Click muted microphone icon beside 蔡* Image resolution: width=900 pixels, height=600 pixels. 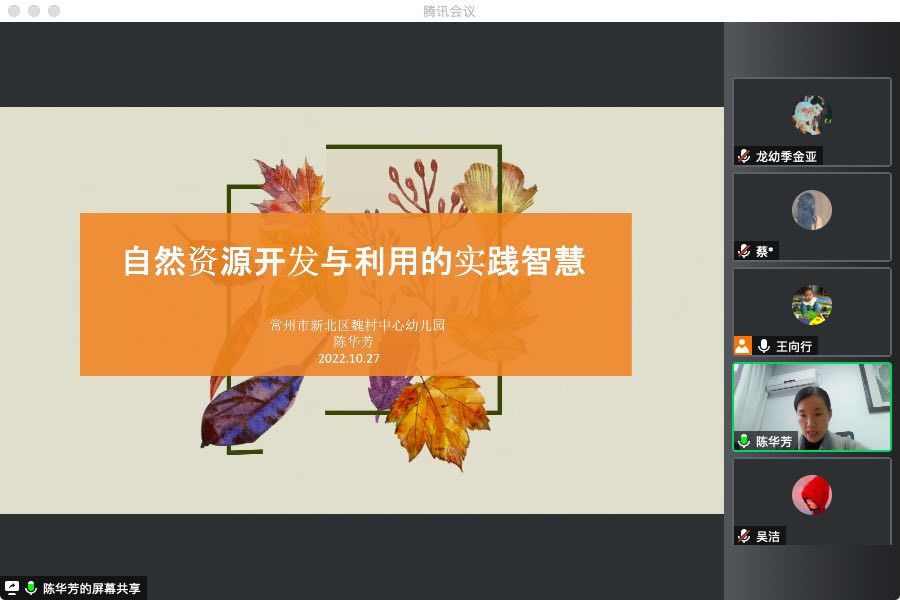[x=744, y=251]
